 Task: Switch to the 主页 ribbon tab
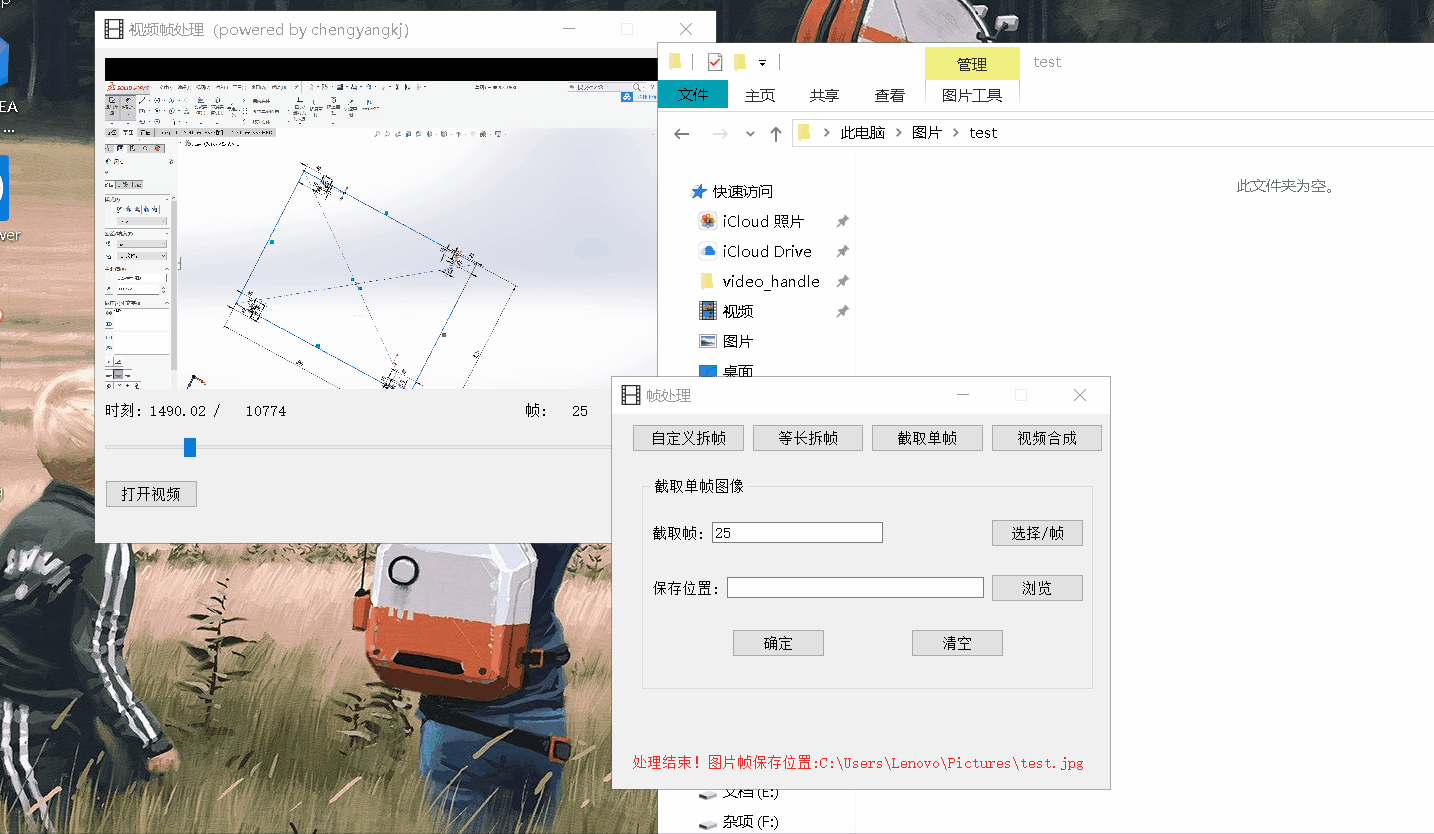pyautogui.click(x=760, y=95)
